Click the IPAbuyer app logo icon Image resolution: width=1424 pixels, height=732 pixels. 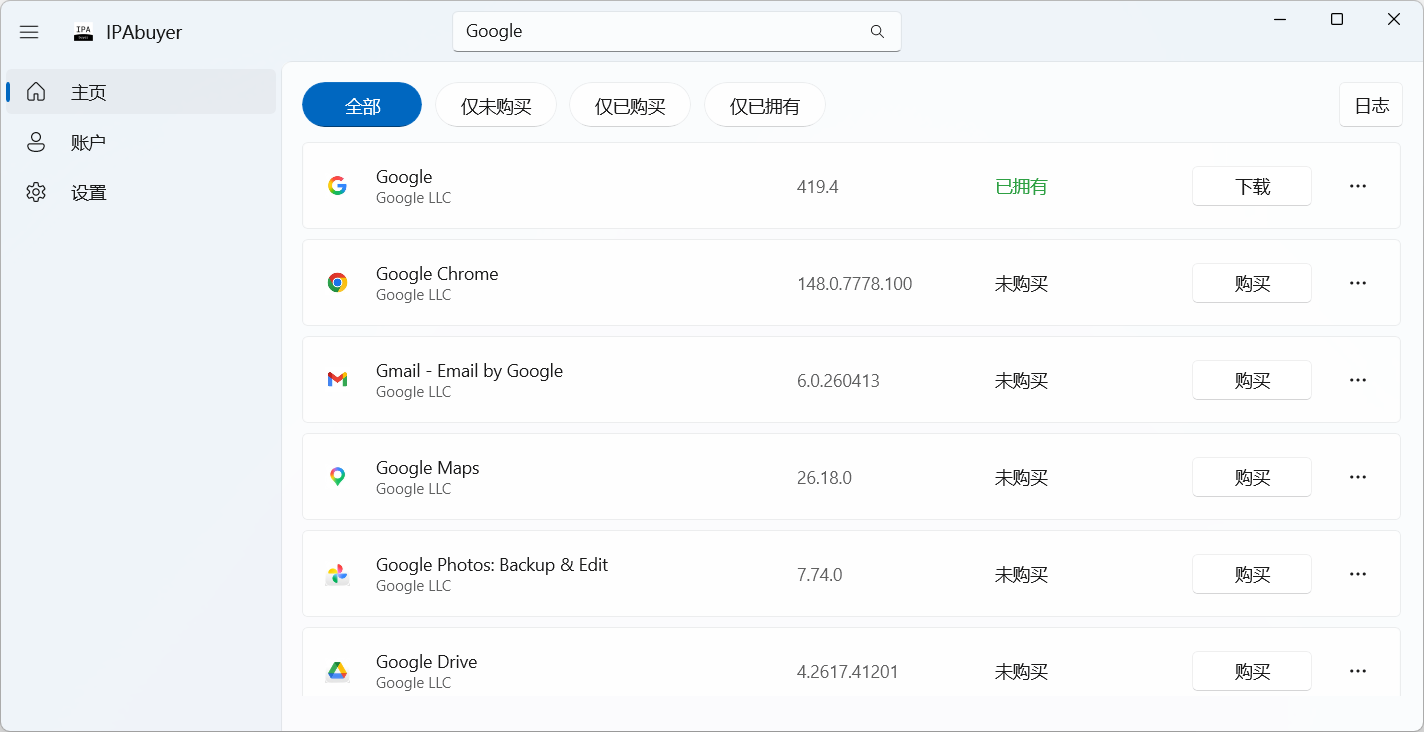[x=83, y=32]
